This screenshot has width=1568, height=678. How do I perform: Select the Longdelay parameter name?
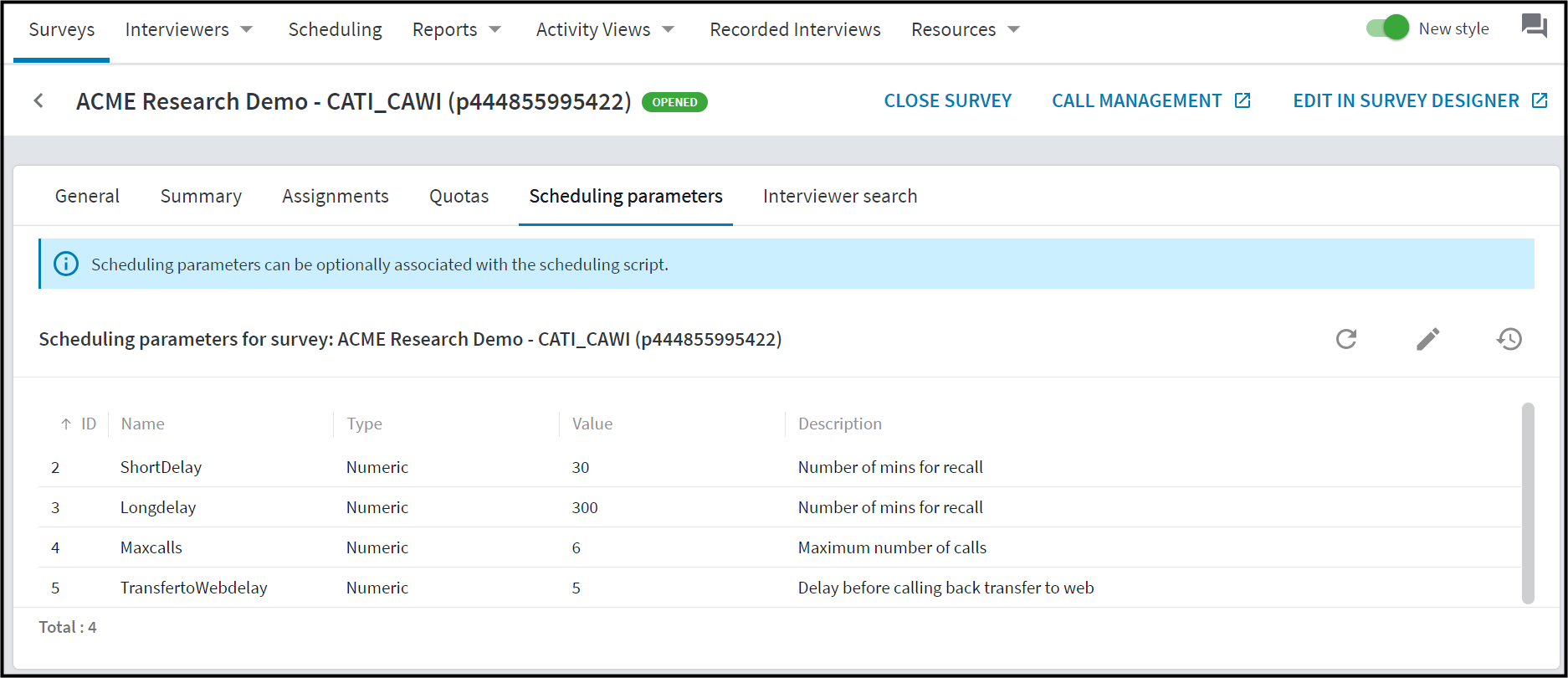pyautogui.click(x=158, y=507)
